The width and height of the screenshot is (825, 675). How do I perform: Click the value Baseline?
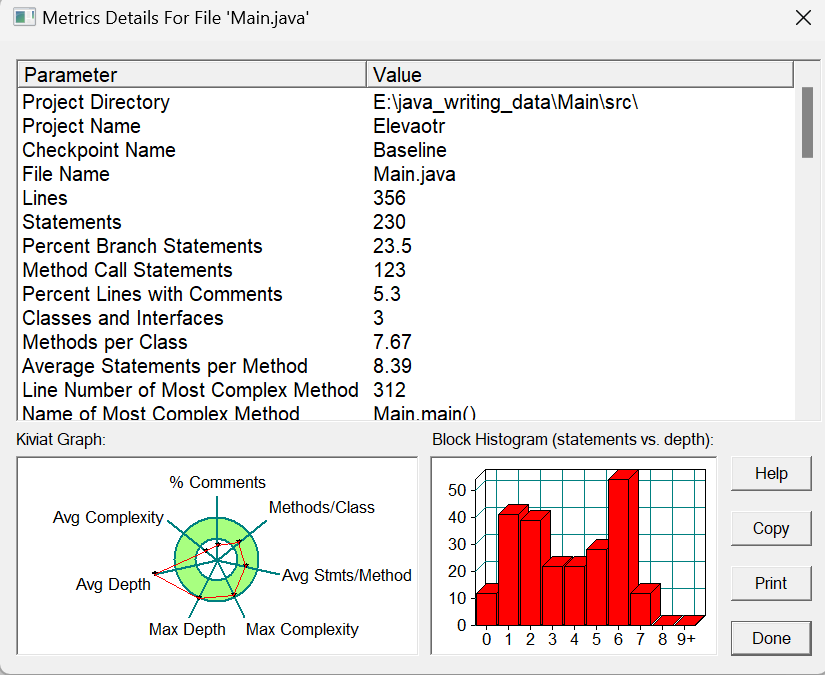pos(410,150)
